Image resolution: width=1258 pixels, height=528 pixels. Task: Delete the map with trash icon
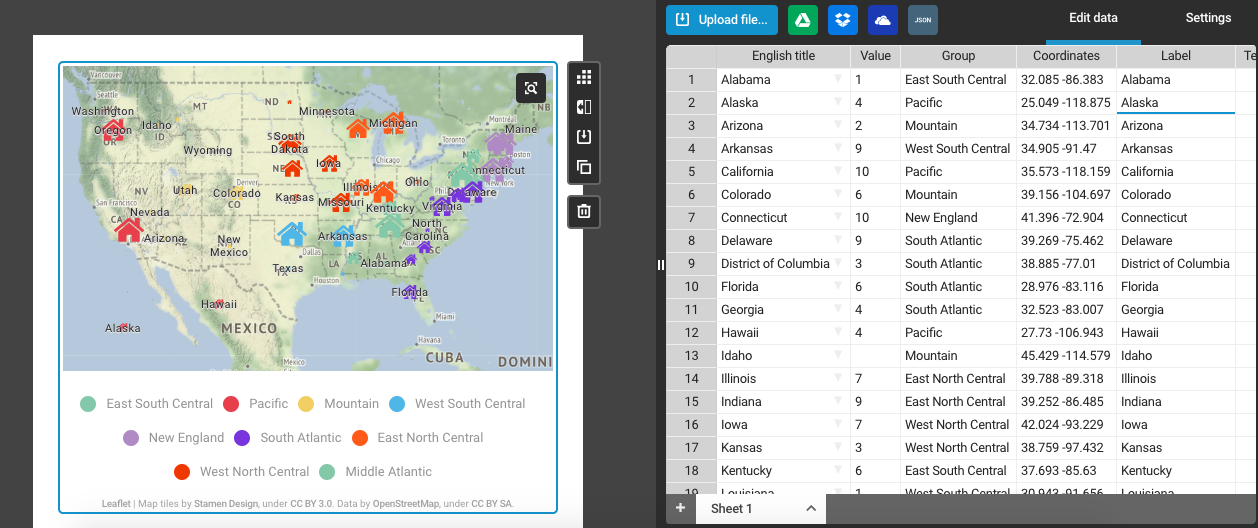pos(584,211)
